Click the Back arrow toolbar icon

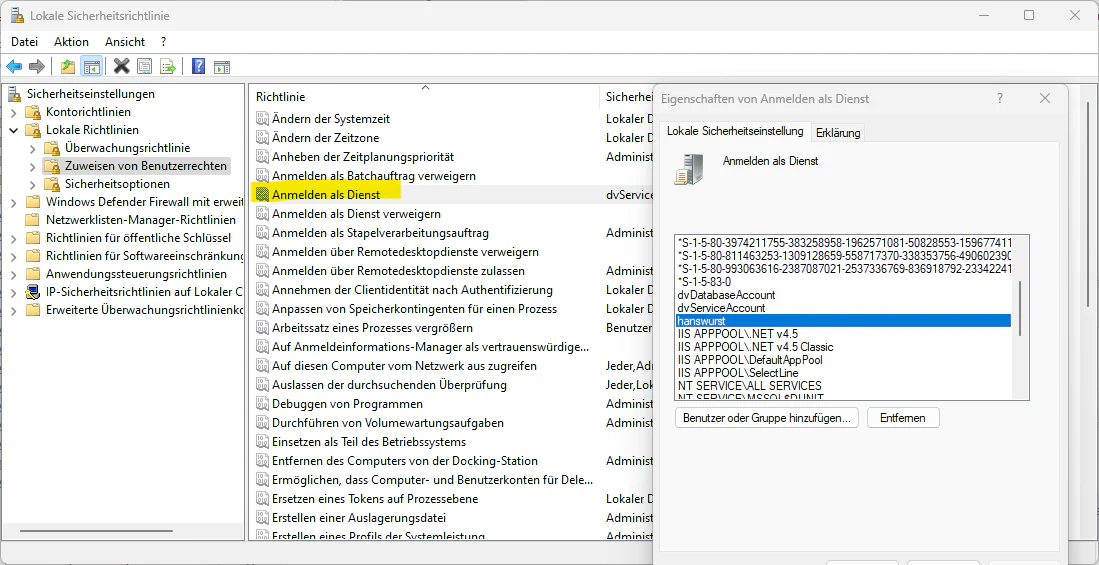coord(14,67)
